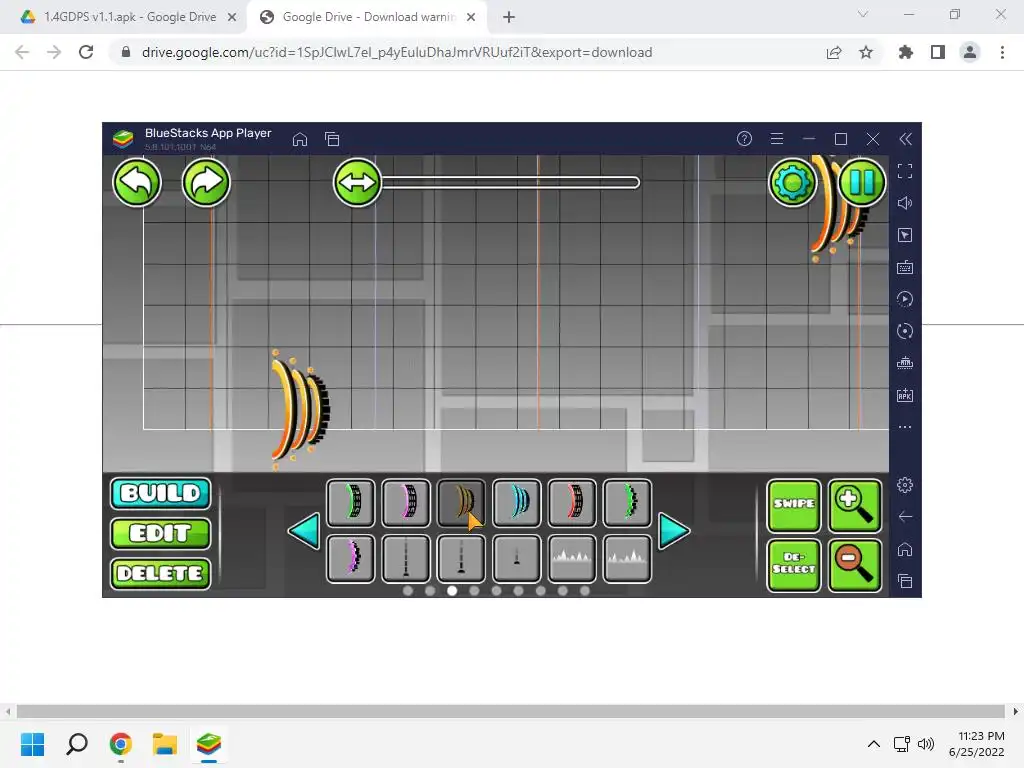Click the orange portal placed in level

pos(300,408)
